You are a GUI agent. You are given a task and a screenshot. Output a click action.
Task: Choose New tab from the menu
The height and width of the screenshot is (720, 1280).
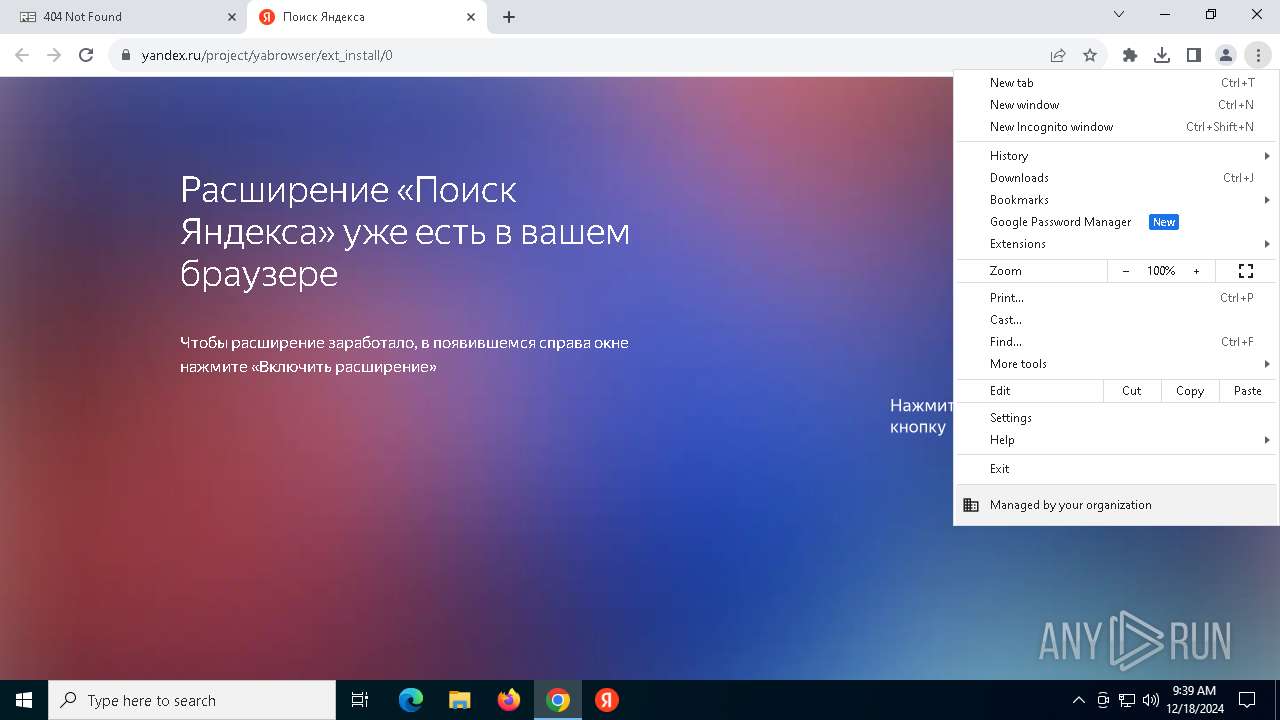pyautogui.click(x=1116, y=83)
